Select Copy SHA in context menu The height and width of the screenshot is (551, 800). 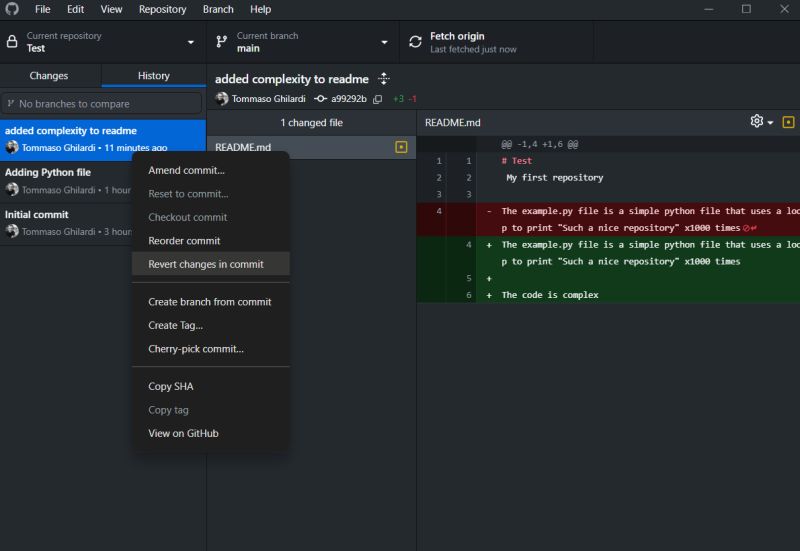[211, 387]
